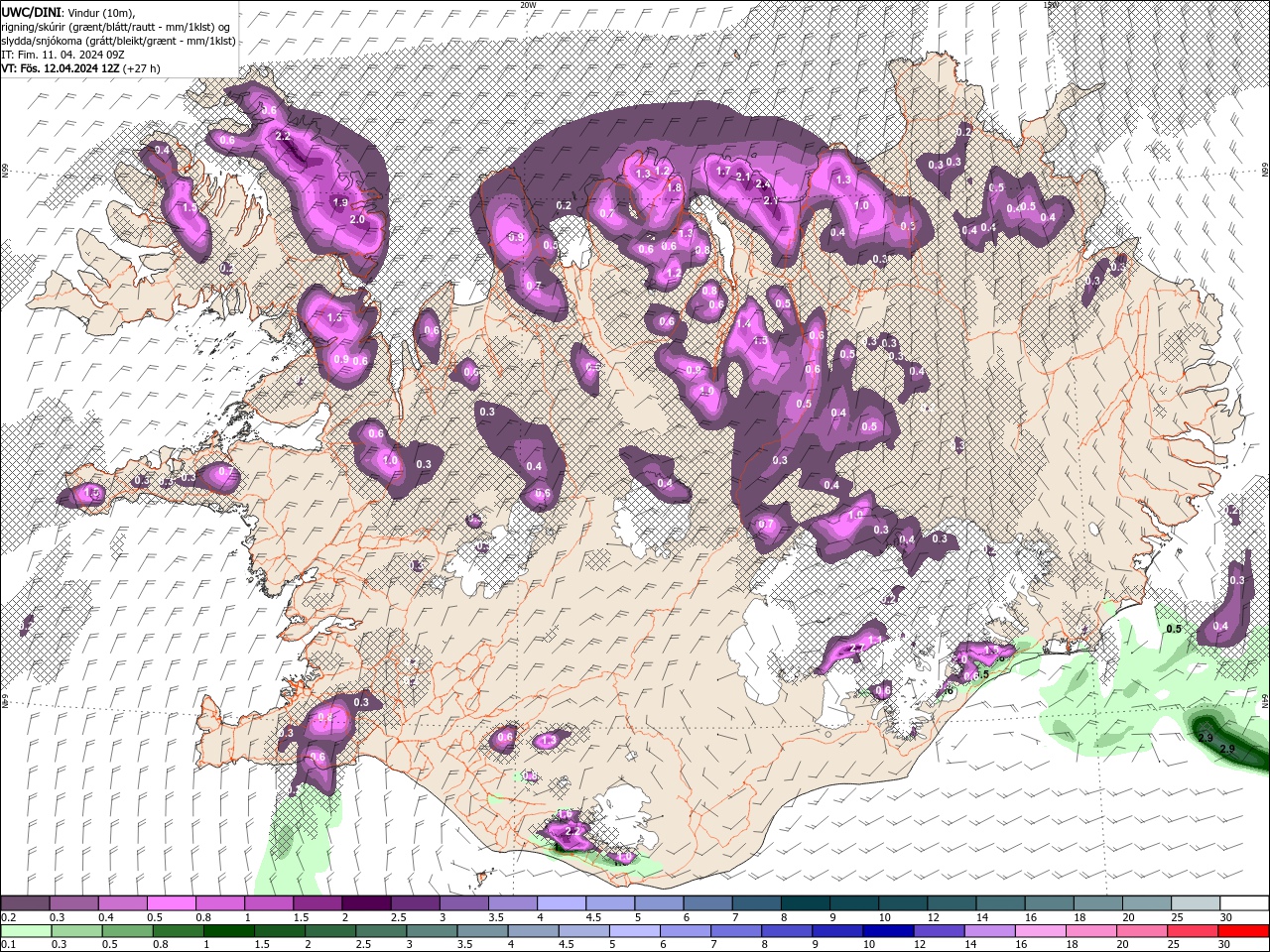Click the '(+27 h)' forecast offset text
Viewport: 1270px width, 952px height.
[143, 68]
